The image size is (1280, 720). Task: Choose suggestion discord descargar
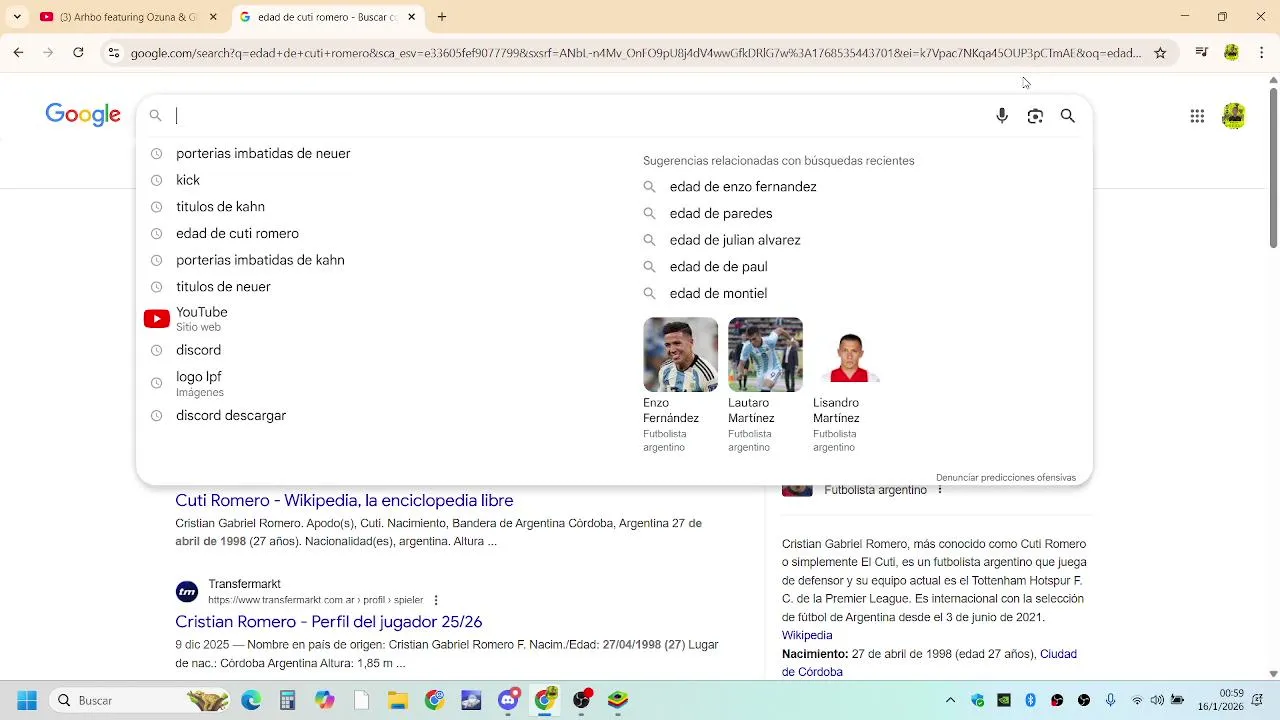[231, 415]
